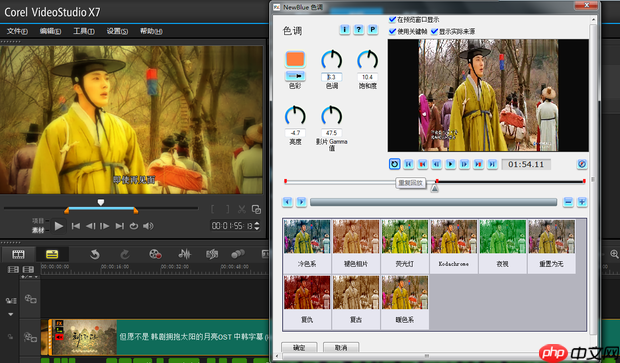Open the 文件 File menu
The width and height of the screenshot is (620, 363).
[x=17, y=31]
